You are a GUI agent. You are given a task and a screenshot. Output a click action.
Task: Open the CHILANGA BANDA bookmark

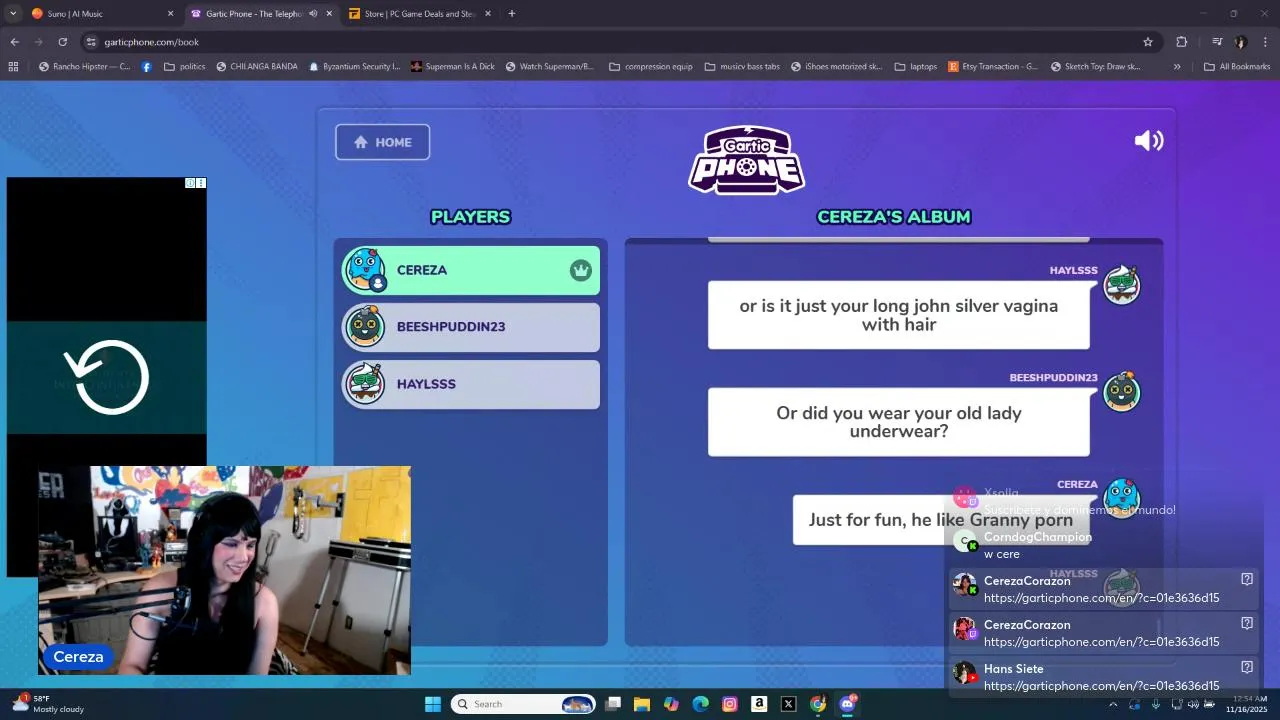(x=256, y=67)
